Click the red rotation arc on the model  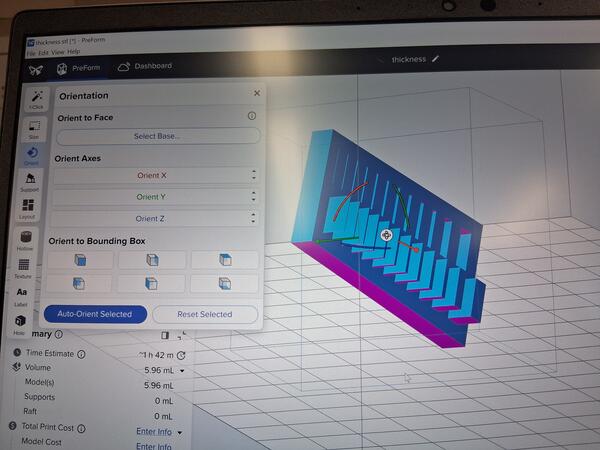click(347, 200)
